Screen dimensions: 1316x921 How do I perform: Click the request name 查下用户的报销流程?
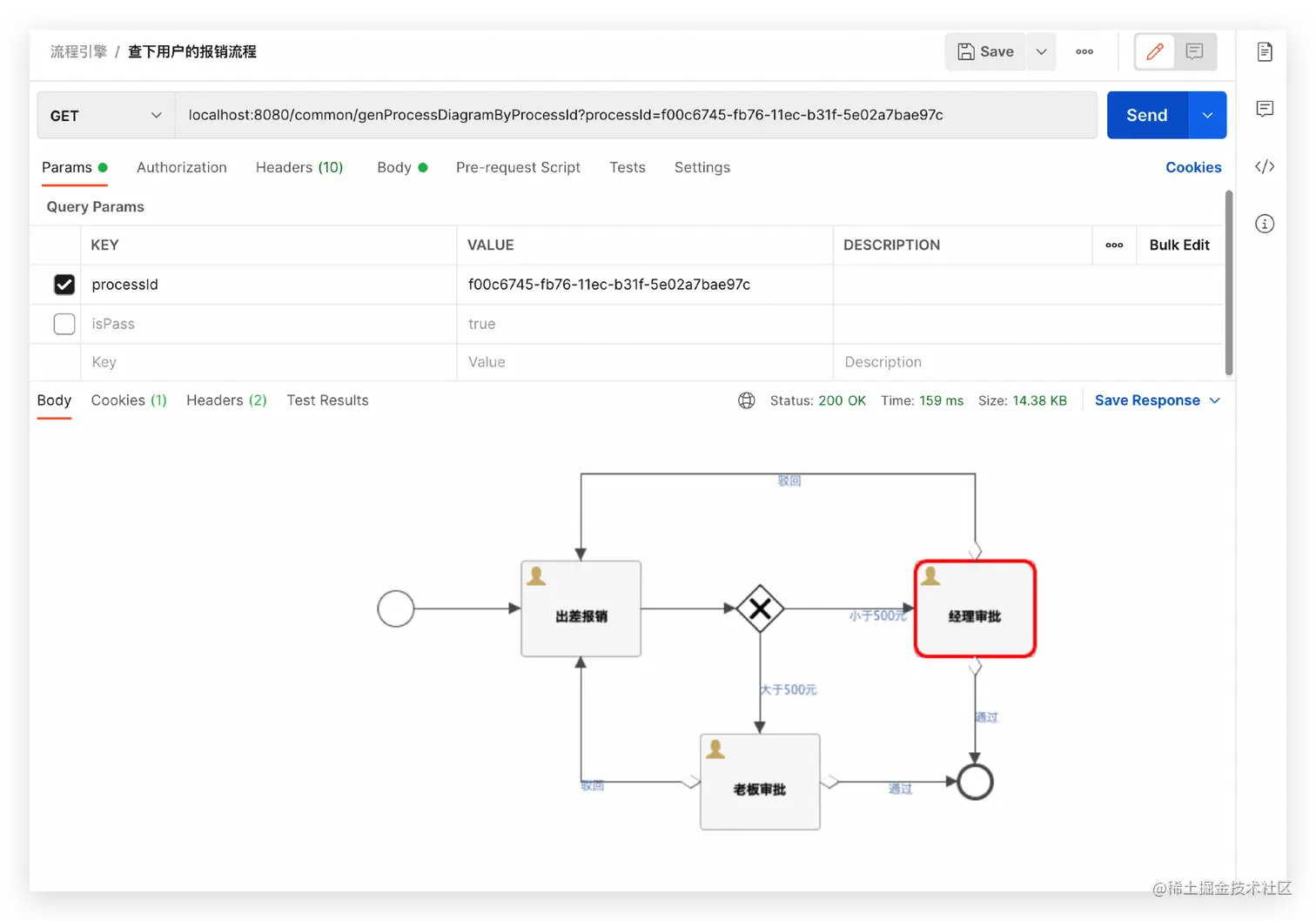(192, 51)
